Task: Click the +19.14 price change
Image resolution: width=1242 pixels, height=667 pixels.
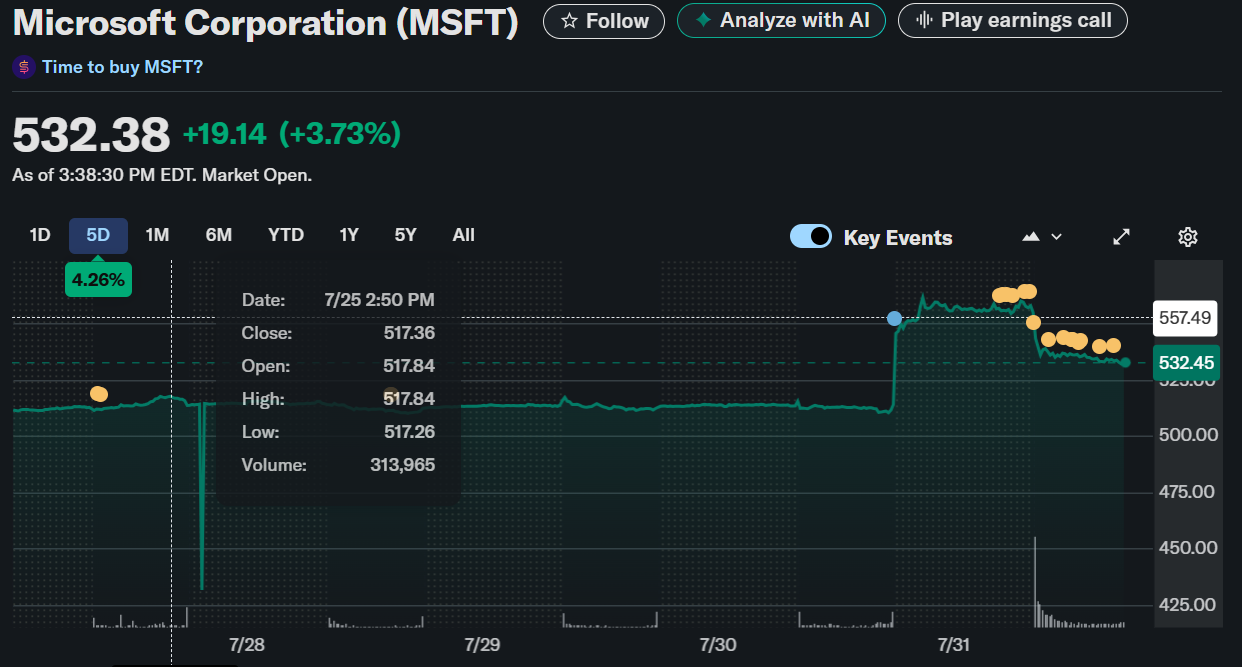Action: (x=225, y=134)
